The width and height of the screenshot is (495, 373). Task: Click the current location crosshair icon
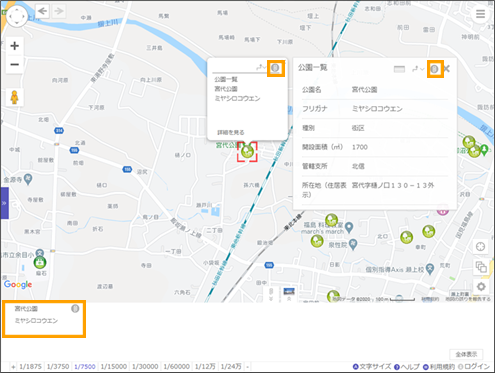pyautogui.click(x=480, y=247)
